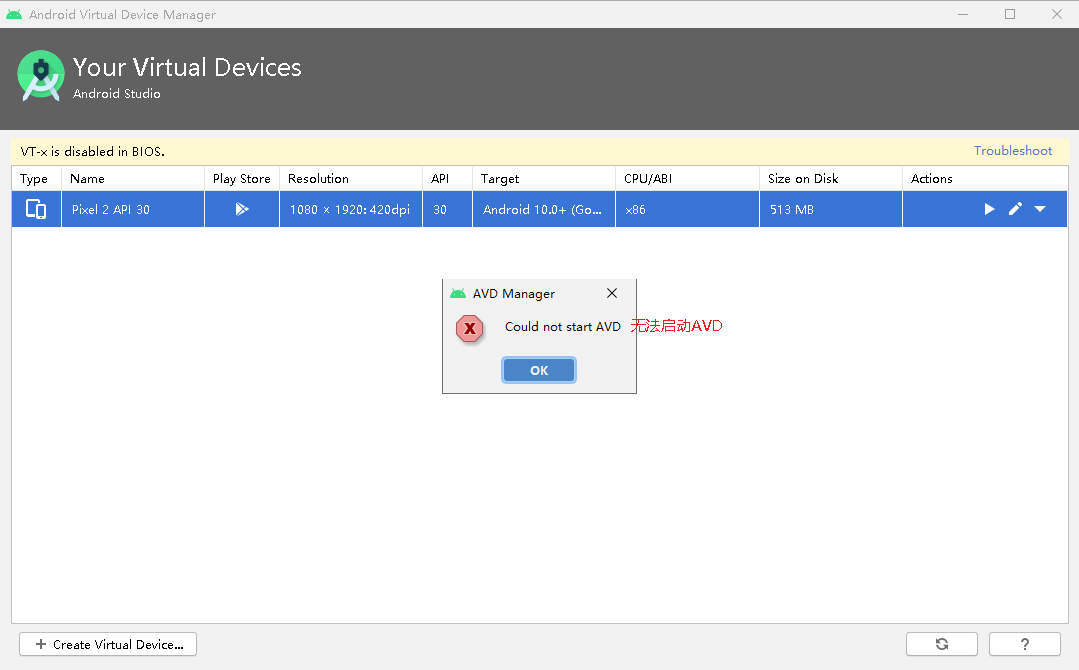
Task: Click the Android icon in AVD Manager dialog title
Action: (x=458, y=294)
